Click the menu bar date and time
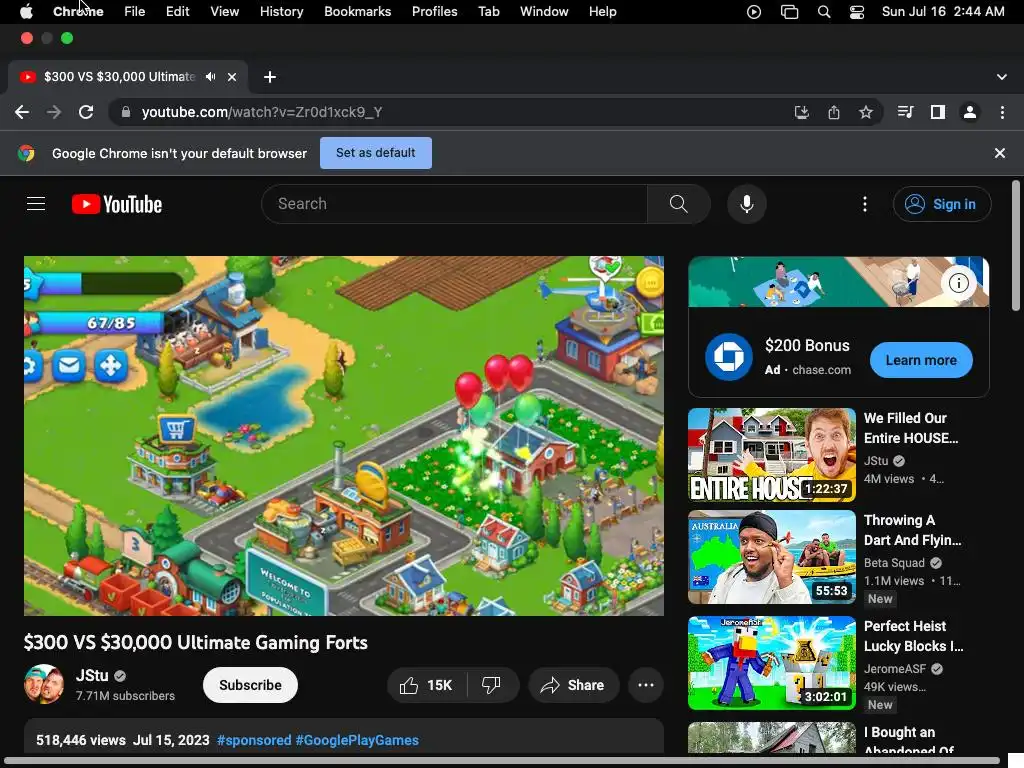Viewport: 1024px width, 768px height. (x=942, y=12)
